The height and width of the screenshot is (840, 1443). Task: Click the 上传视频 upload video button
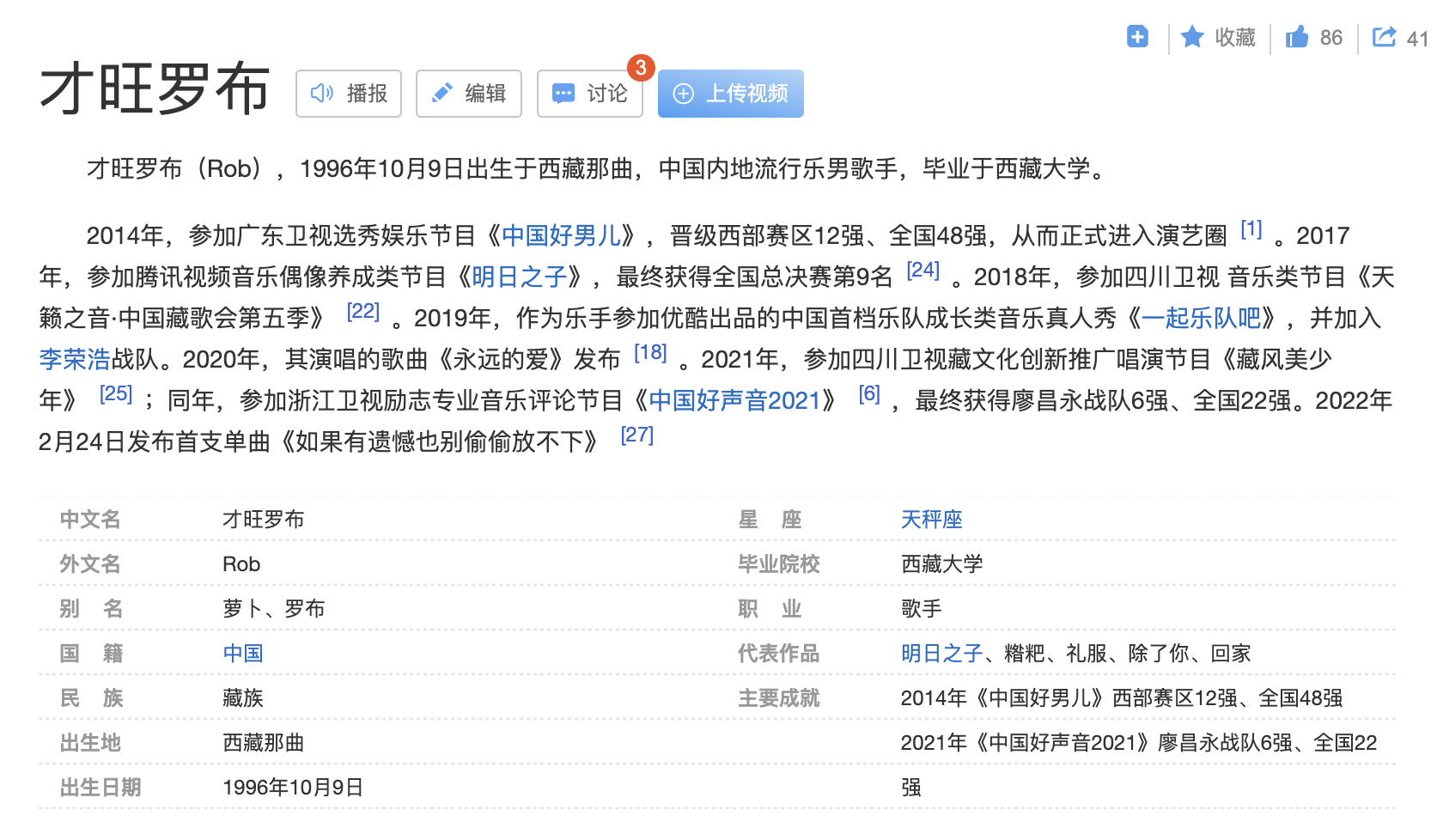731,94
